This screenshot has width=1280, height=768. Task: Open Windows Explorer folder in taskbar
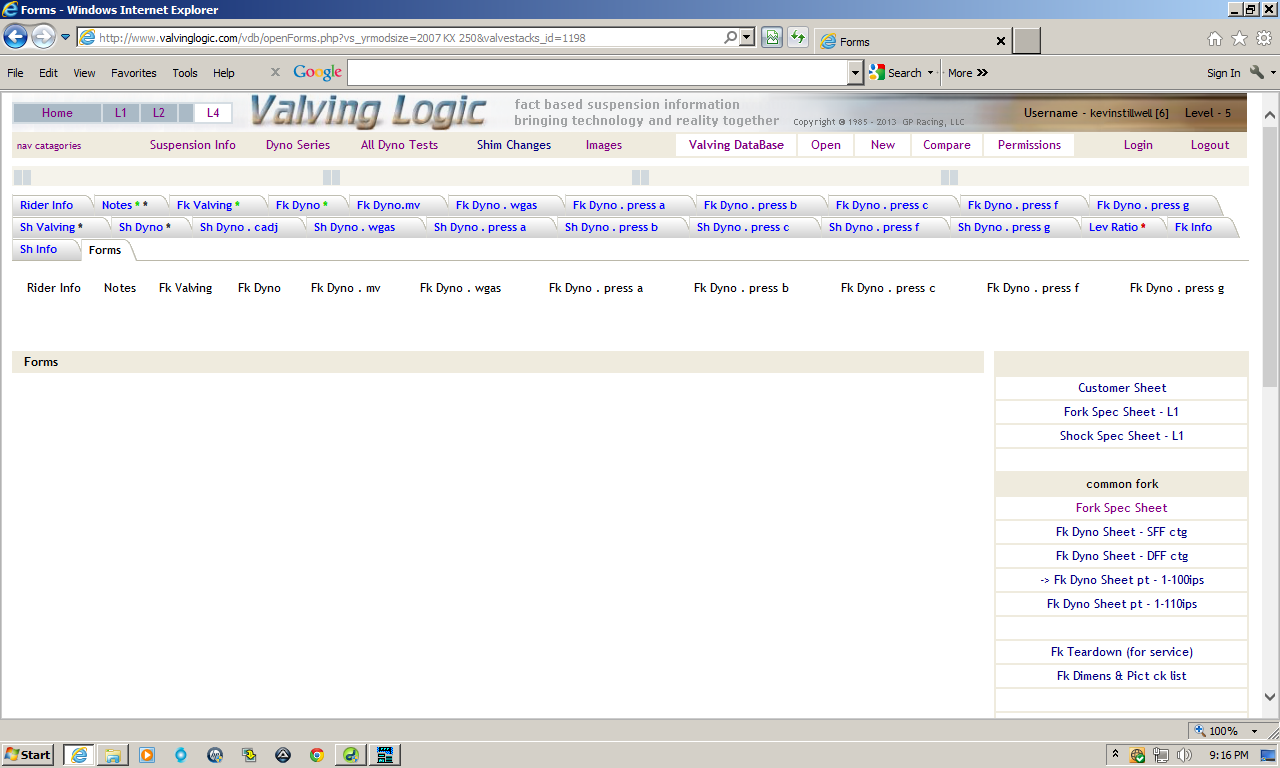click(112, 755)
